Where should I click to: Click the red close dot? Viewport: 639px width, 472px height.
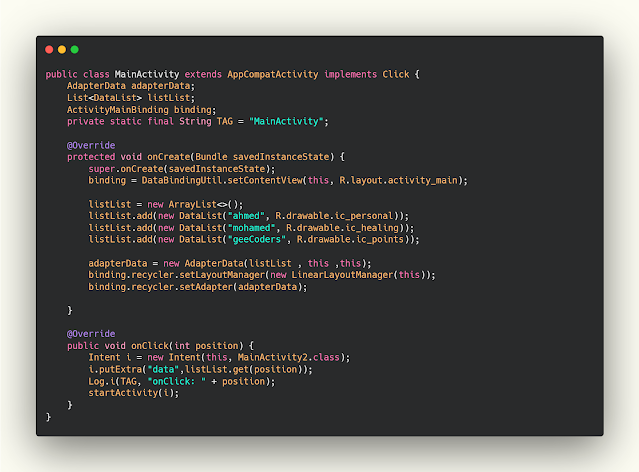(49, 50)
